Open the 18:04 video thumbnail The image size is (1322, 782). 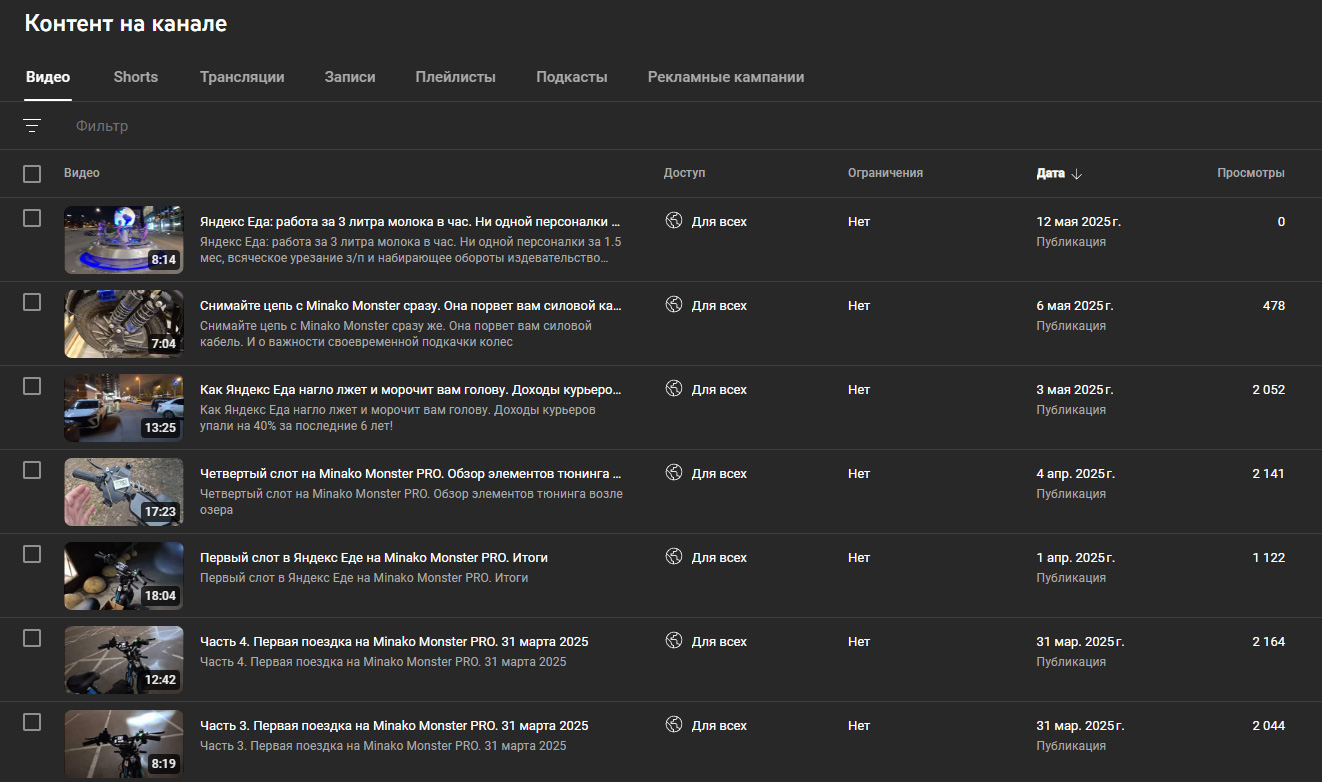124,576
